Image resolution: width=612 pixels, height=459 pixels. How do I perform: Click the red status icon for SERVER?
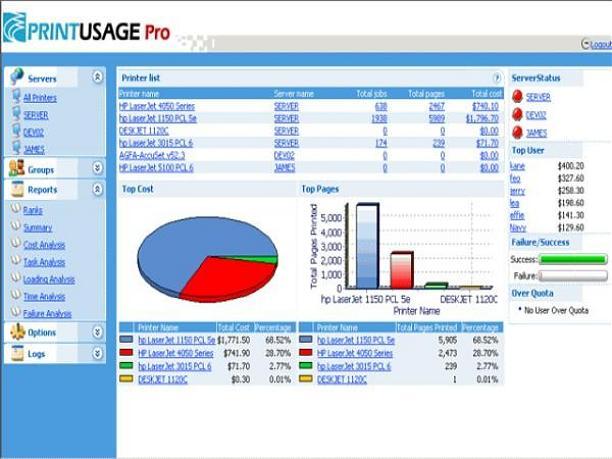click(517, 96)
